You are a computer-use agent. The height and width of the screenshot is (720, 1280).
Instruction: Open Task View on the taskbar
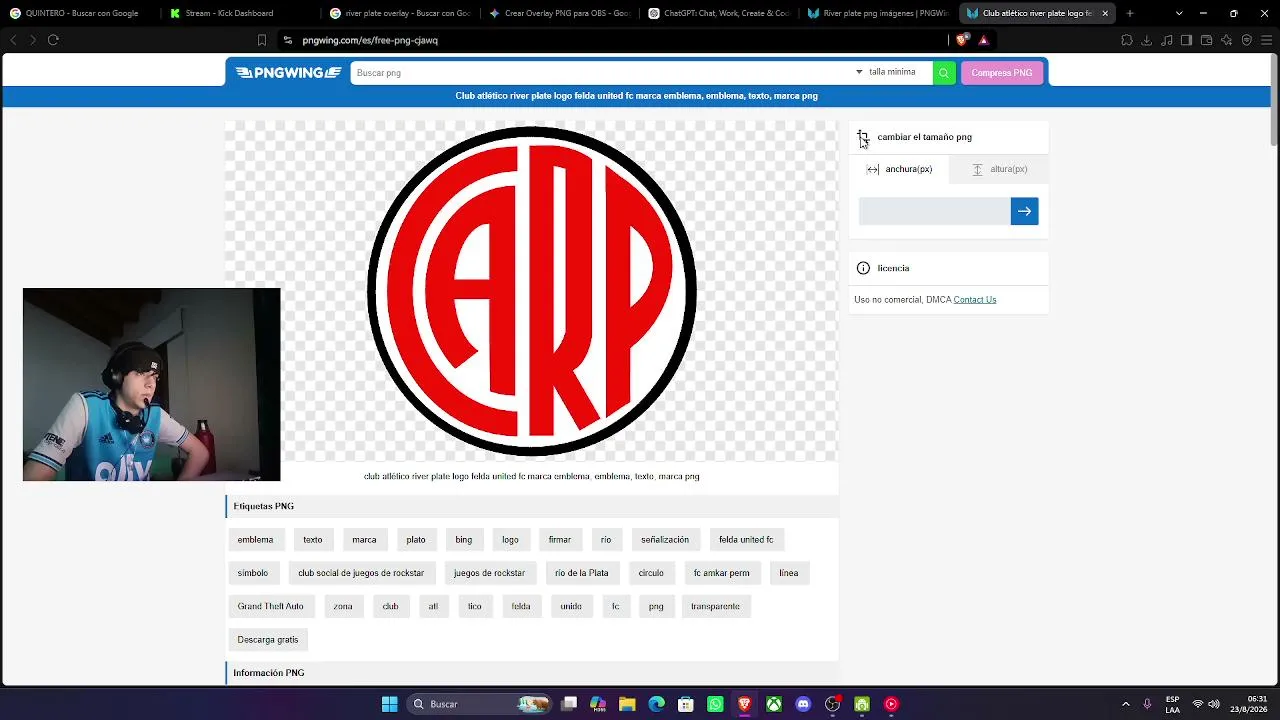(569, 704)
